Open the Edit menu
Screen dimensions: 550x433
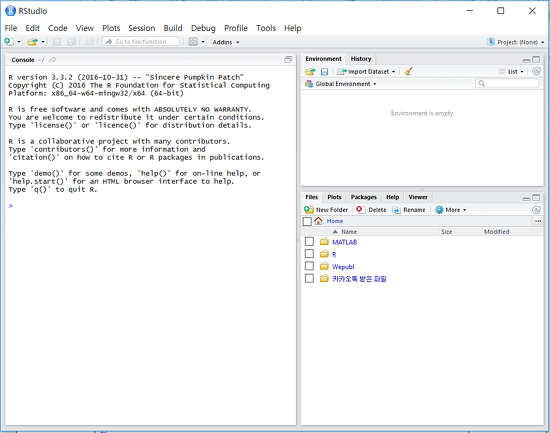(32, 28)
